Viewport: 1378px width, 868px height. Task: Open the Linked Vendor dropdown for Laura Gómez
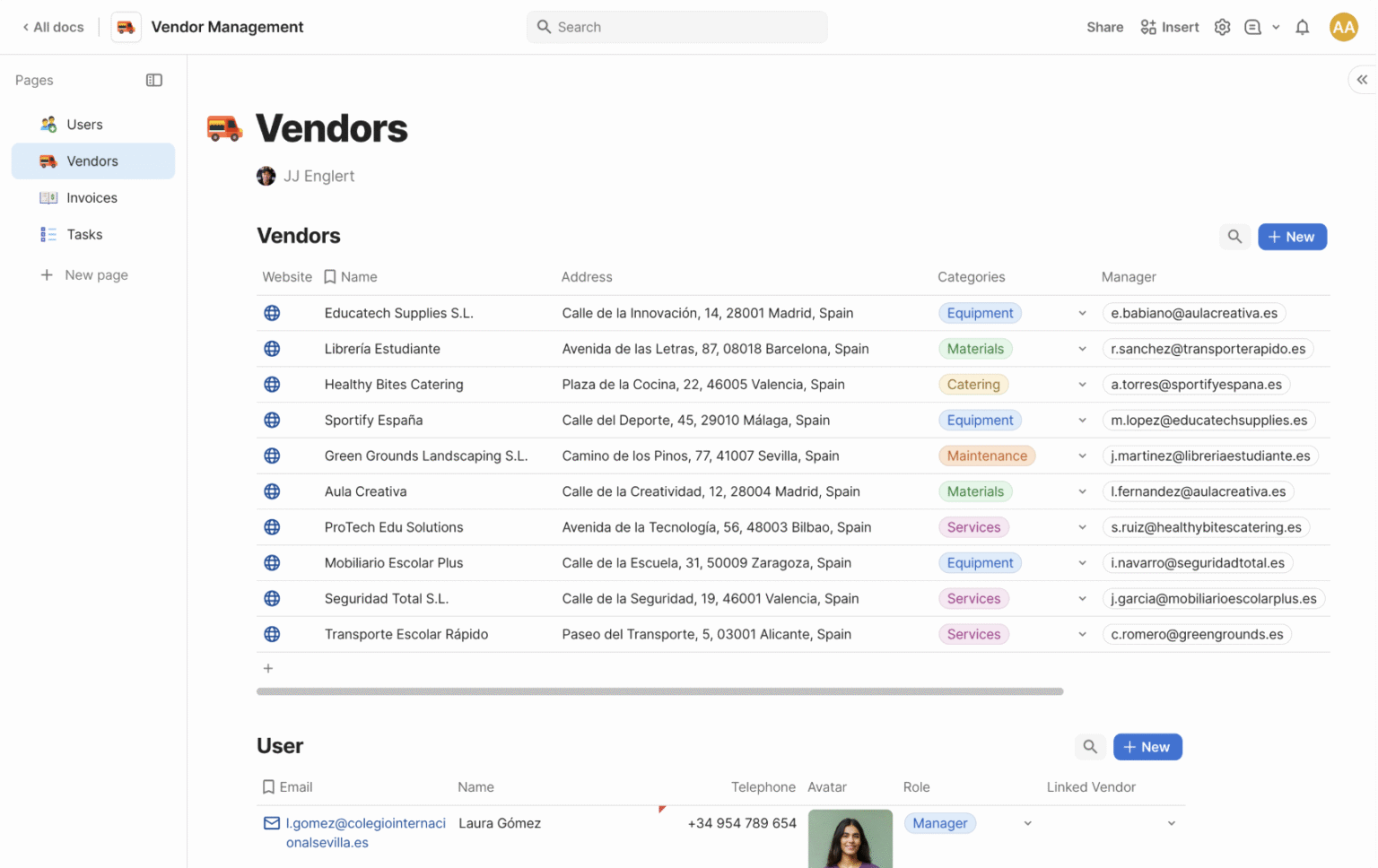1171,822
